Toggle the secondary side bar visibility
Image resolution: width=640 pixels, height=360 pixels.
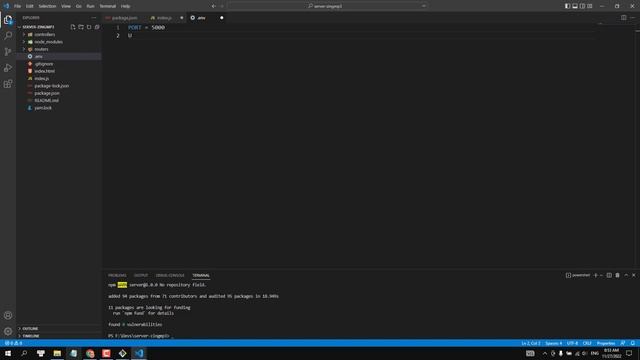tap(582, 6)
